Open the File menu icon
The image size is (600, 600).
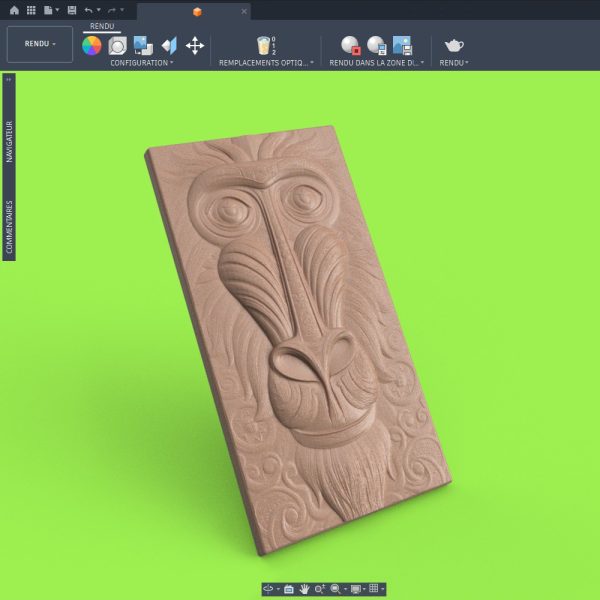(x=48, y=10)
